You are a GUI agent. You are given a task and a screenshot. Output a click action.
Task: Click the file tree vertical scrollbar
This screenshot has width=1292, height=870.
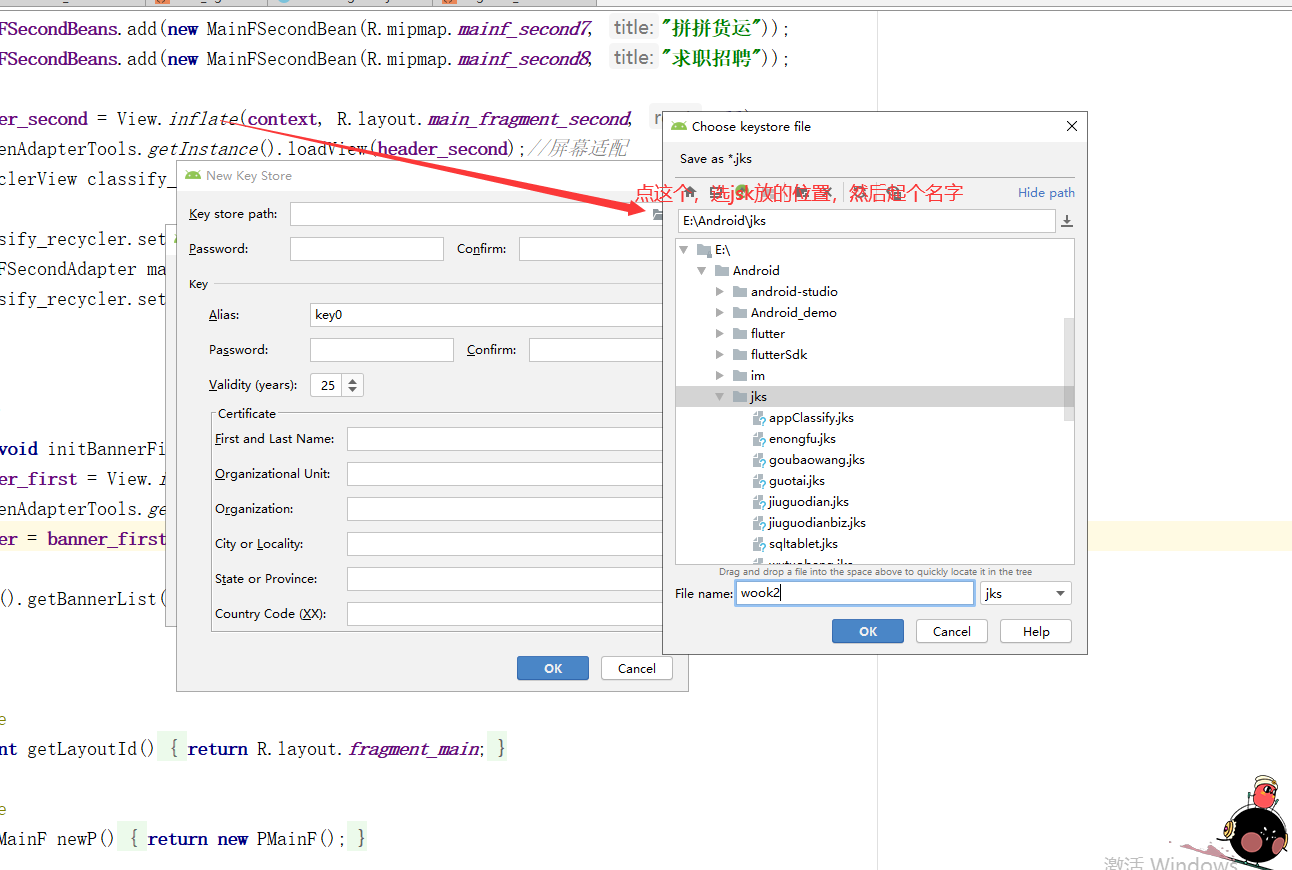pos(1069,369)
